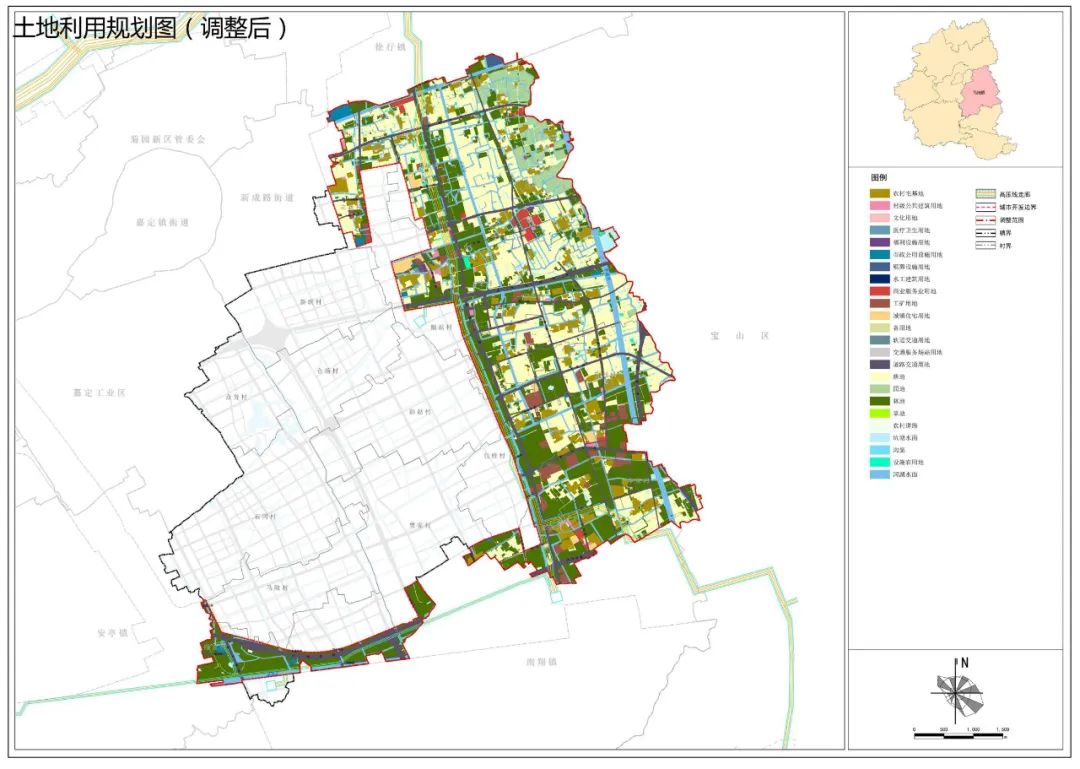Click the 嘉定工业区 label on map
This screenshot has height=769, width=1080.
point(93,393)
